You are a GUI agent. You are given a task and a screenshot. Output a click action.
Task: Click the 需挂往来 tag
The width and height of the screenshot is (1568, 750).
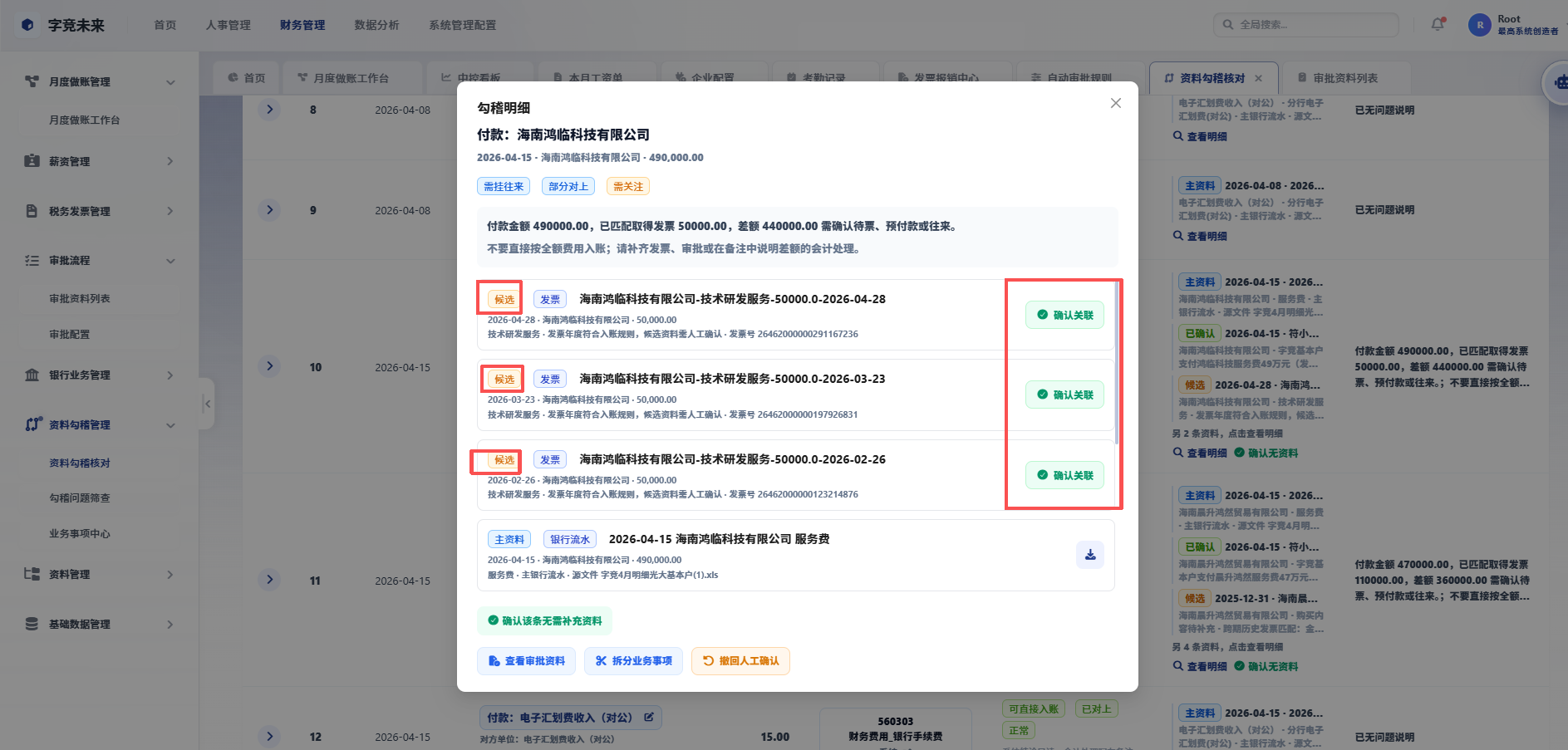(504, 187)
